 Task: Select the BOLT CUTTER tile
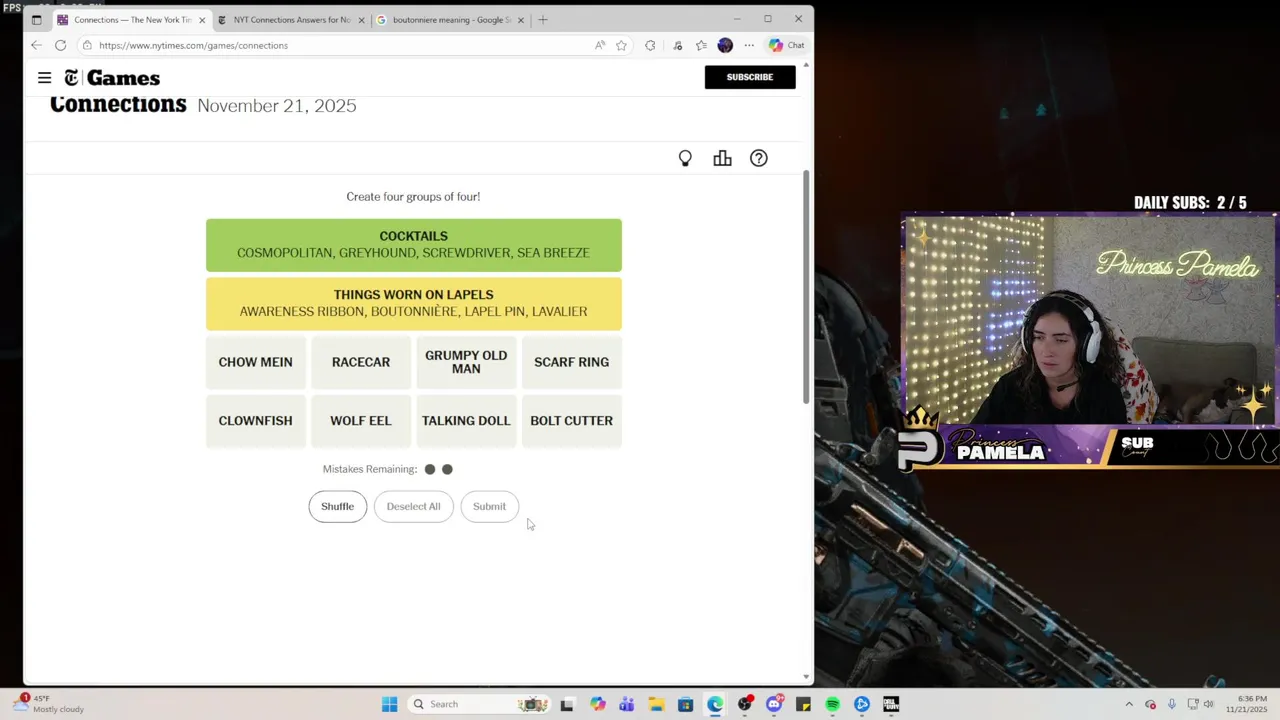(x=572, y=421)
